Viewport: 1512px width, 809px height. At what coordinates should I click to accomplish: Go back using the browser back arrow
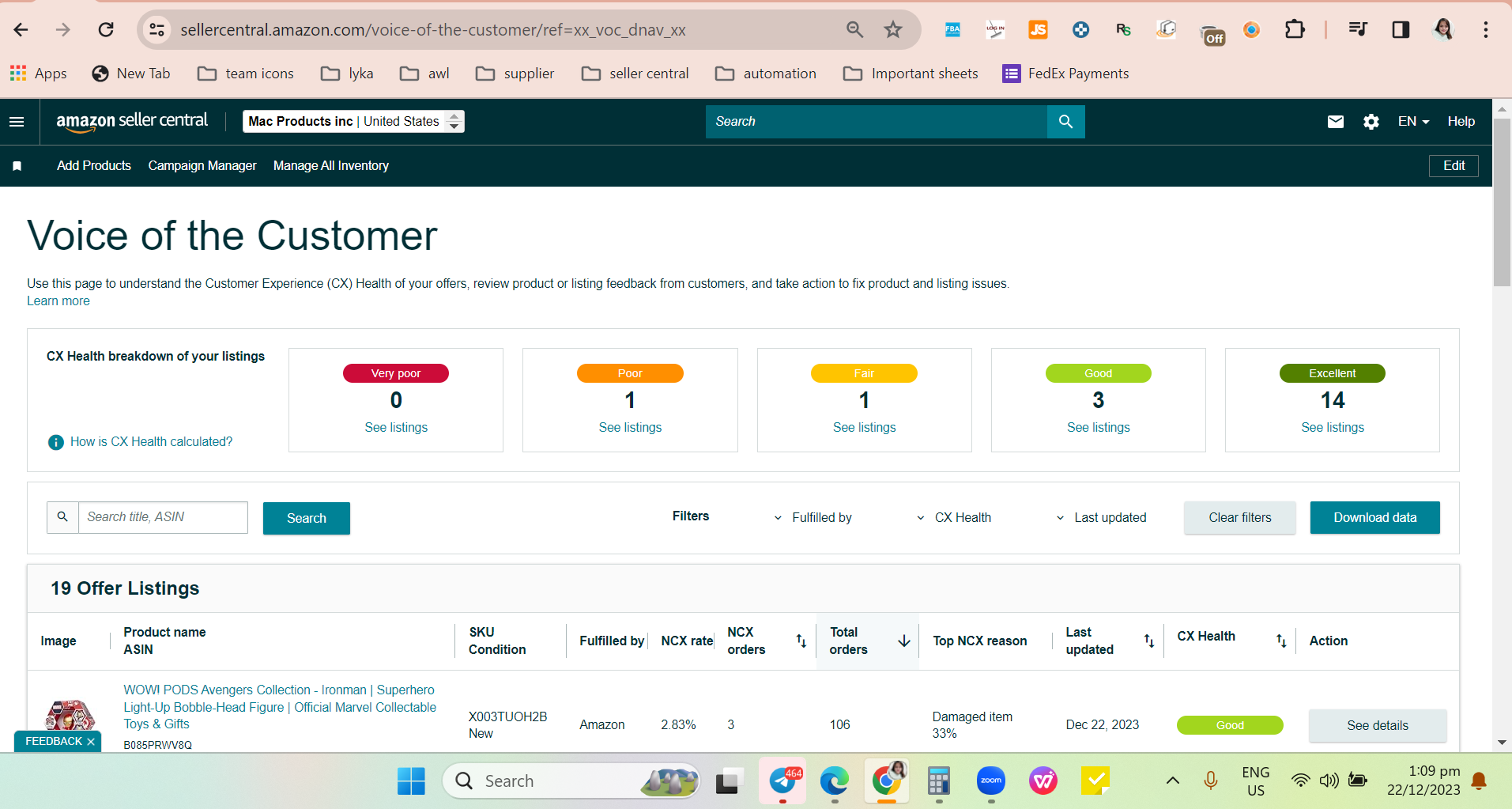pyautogui.click(x=21, y=30)
